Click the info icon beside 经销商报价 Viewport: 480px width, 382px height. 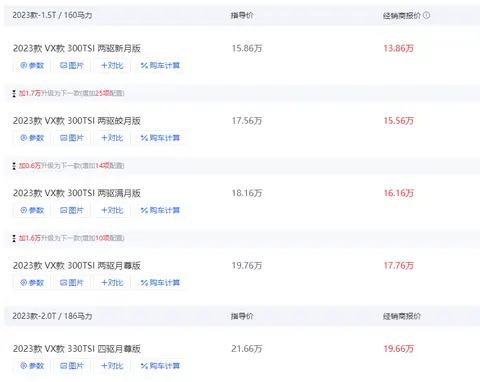426,15
